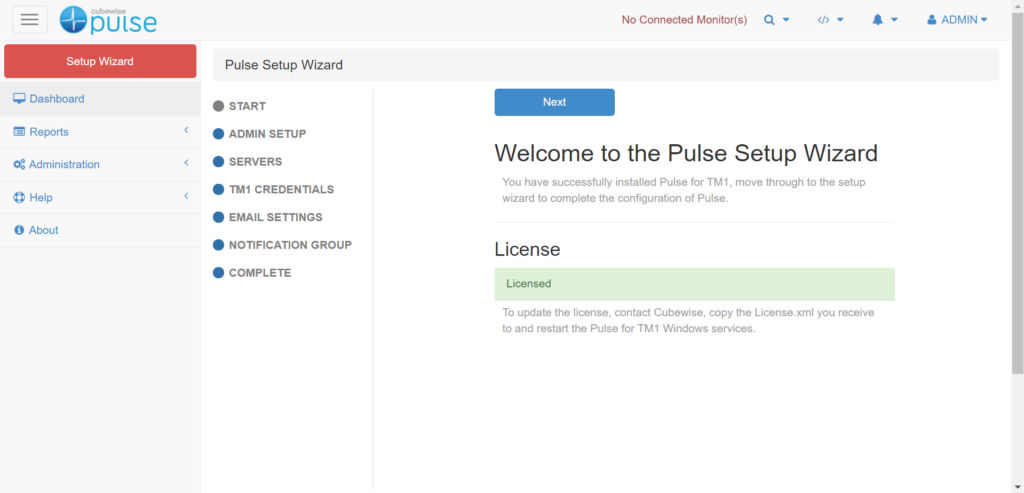
Task: Go to the ADMIN SETUP wizard step
Action: click(266, 134)
